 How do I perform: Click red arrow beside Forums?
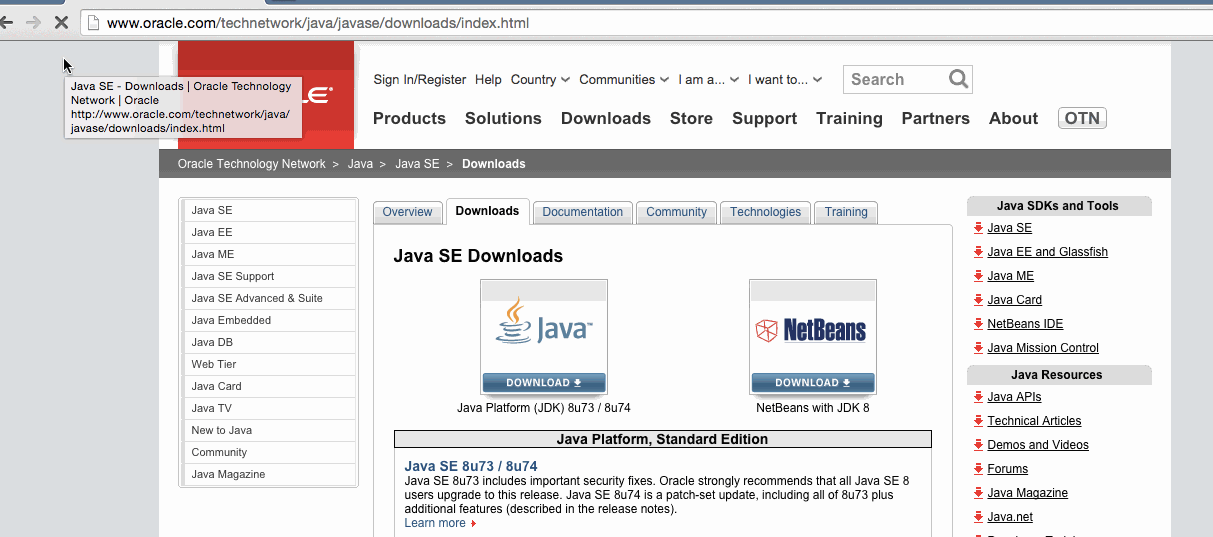pyautogui.click(x=979, y=469)
